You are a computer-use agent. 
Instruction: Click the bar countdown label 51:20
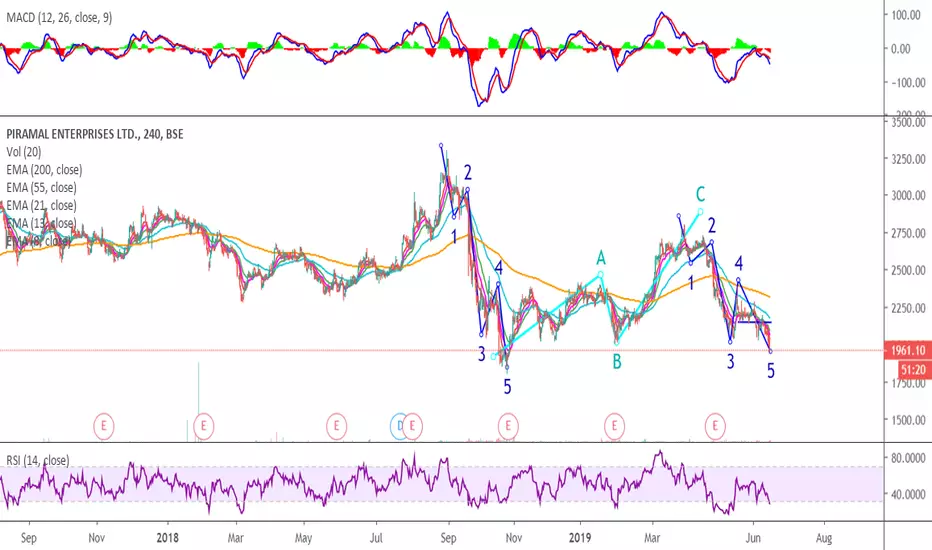[x=913, y=370]
